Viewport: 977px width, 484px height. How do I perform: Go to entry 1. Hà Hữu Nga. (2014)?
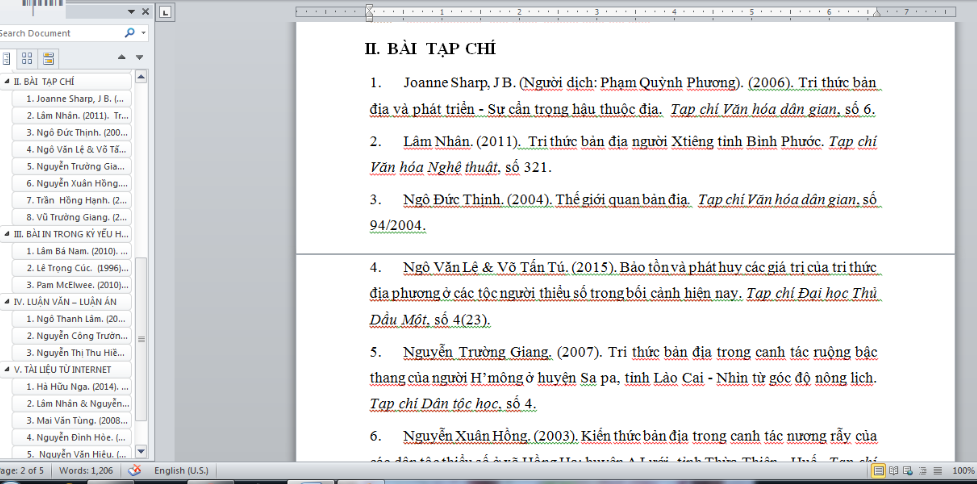pos(72,386)
